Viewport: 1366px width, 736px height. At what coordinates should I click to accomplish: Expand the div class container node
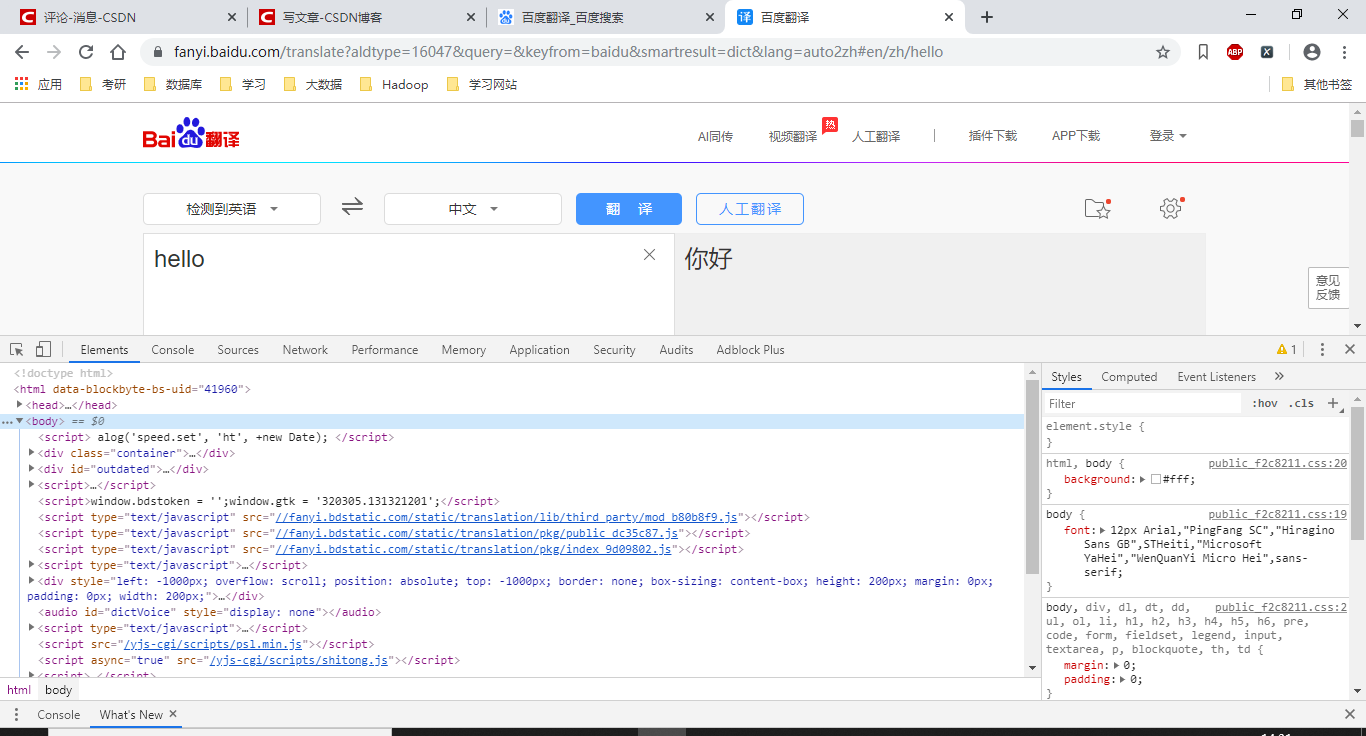(32, 453)
